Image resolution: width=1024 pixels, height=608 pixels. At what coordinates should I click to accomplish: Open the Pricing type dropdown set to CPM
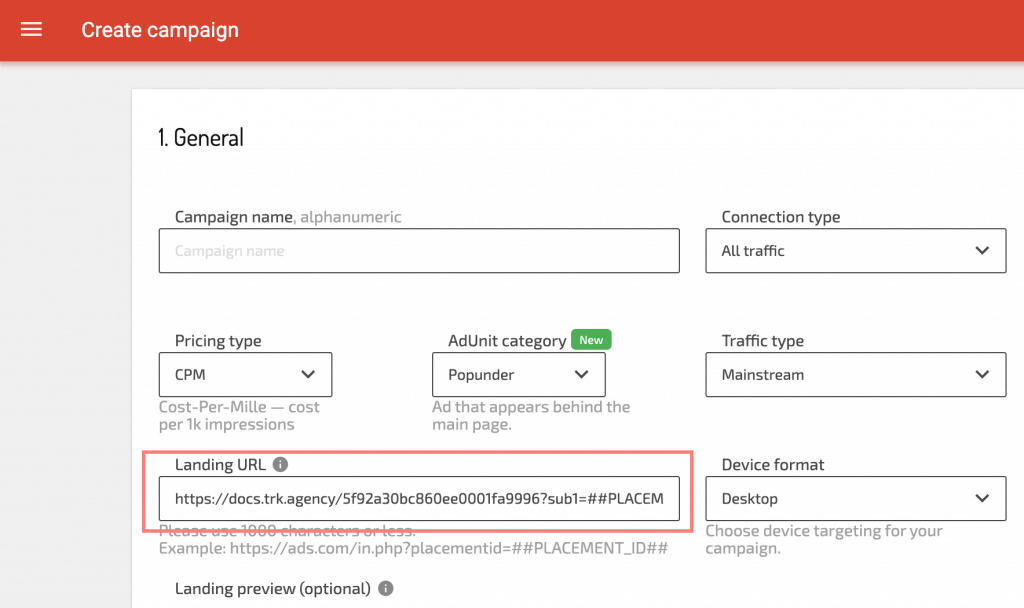pyautogui.click(x=245, y=374)
